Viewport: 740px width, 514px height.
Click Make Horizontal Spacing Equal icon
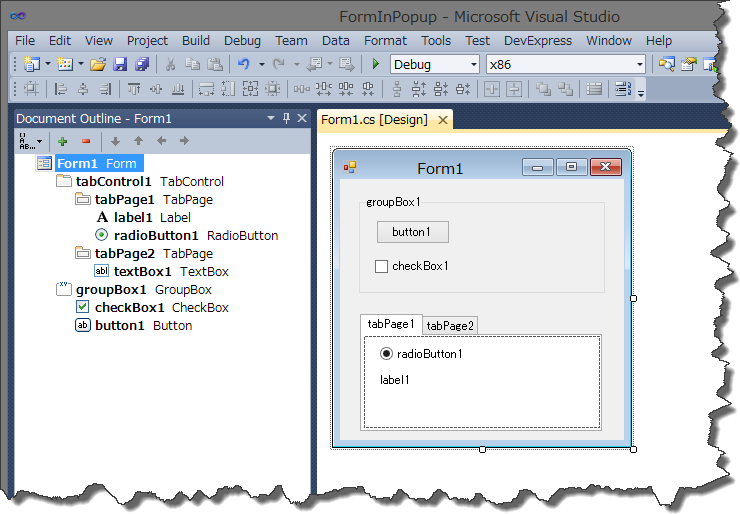302,89
